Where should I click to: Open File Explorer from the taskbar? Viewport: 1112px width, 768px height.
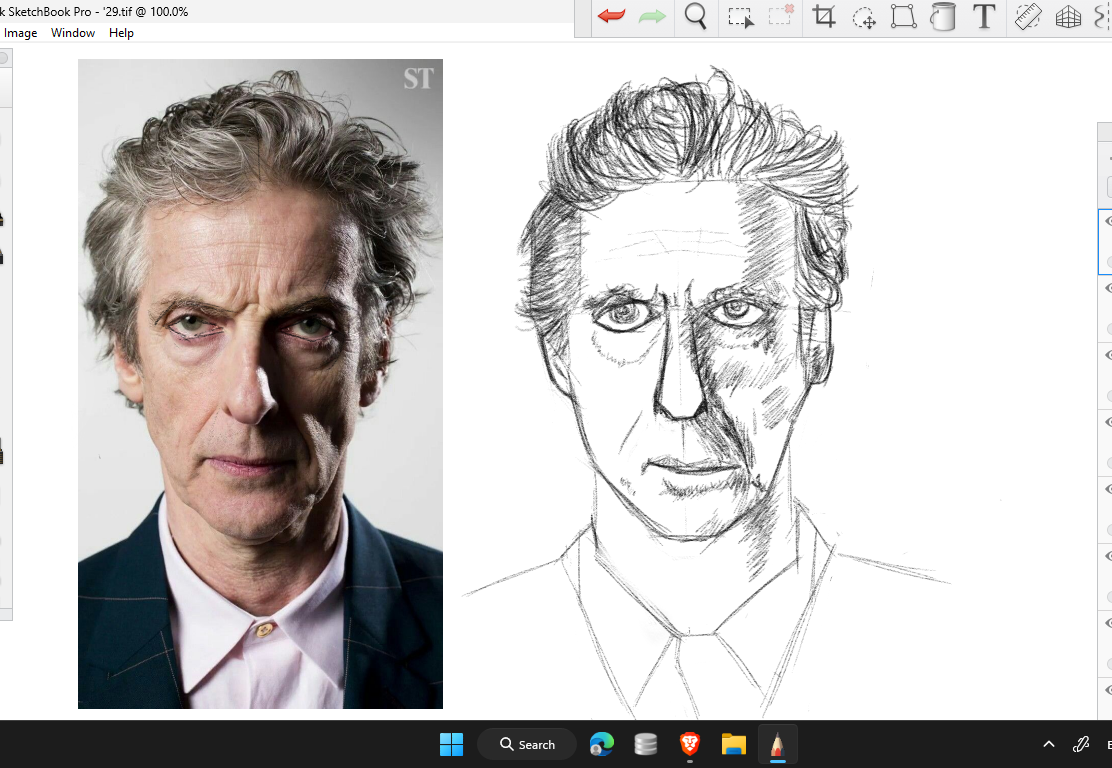pos(733,745)
